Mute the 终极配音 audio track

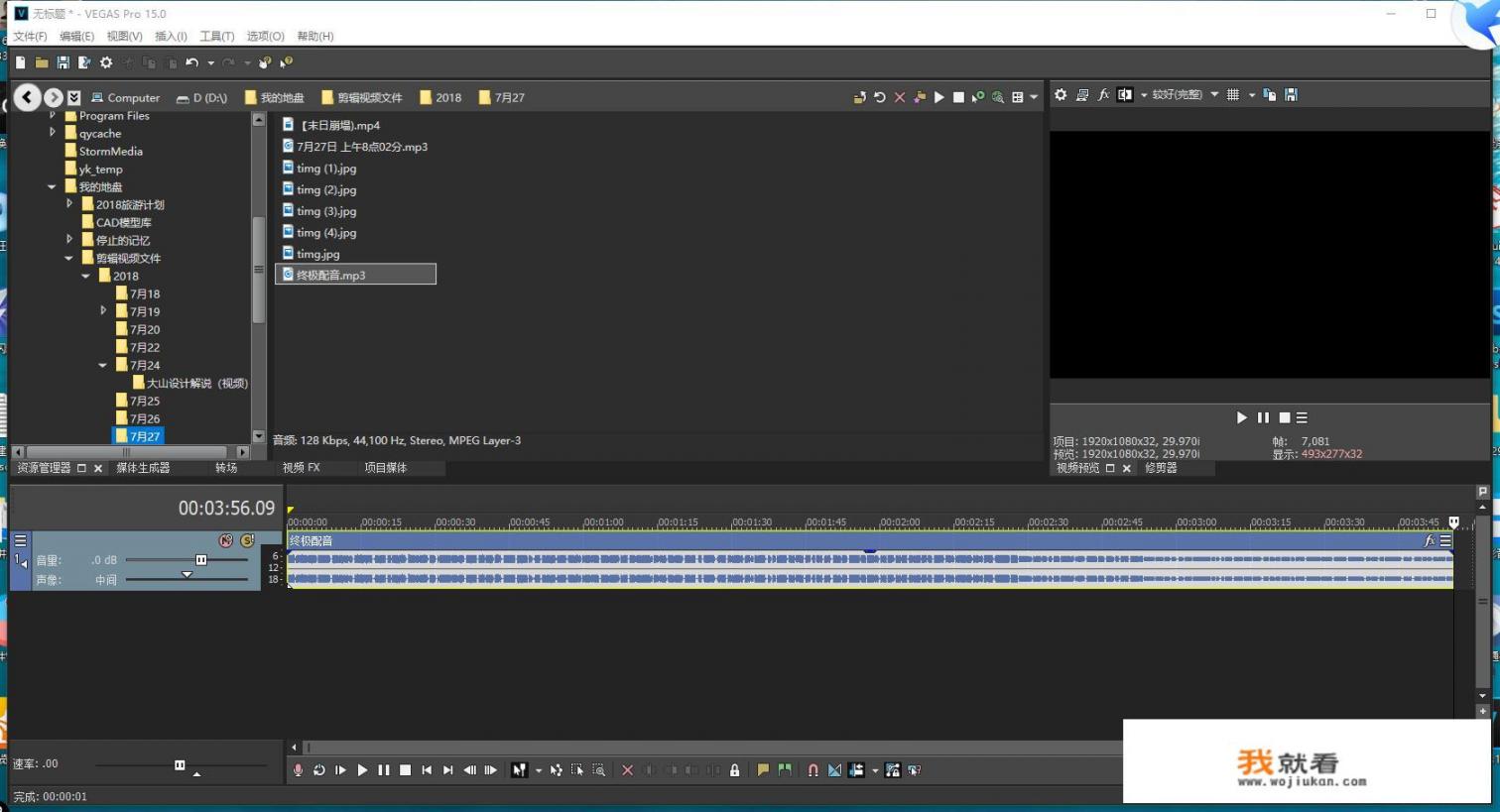coord(226,540)
